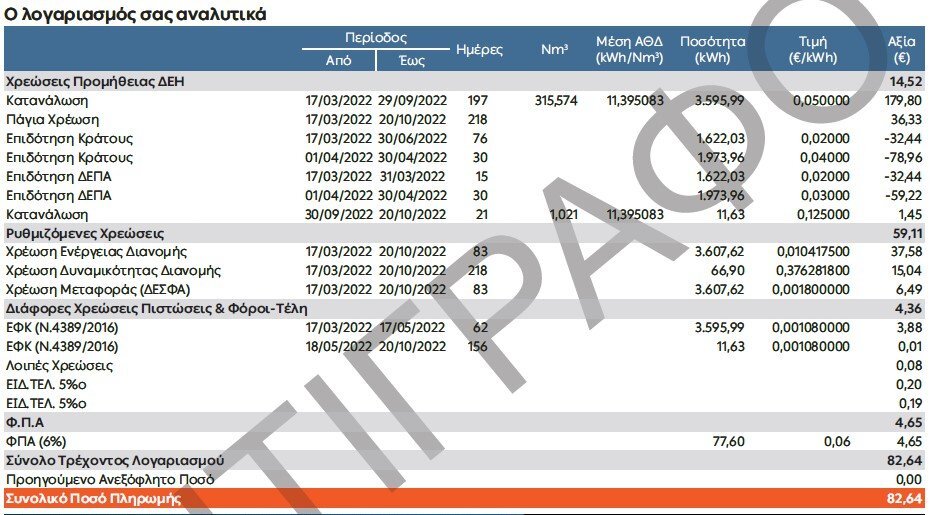Image resolution: width=943 pixels, height=515 pixels.
Task: Click the value 315,574 in the Nm³ column
Action: coord(556,100)
